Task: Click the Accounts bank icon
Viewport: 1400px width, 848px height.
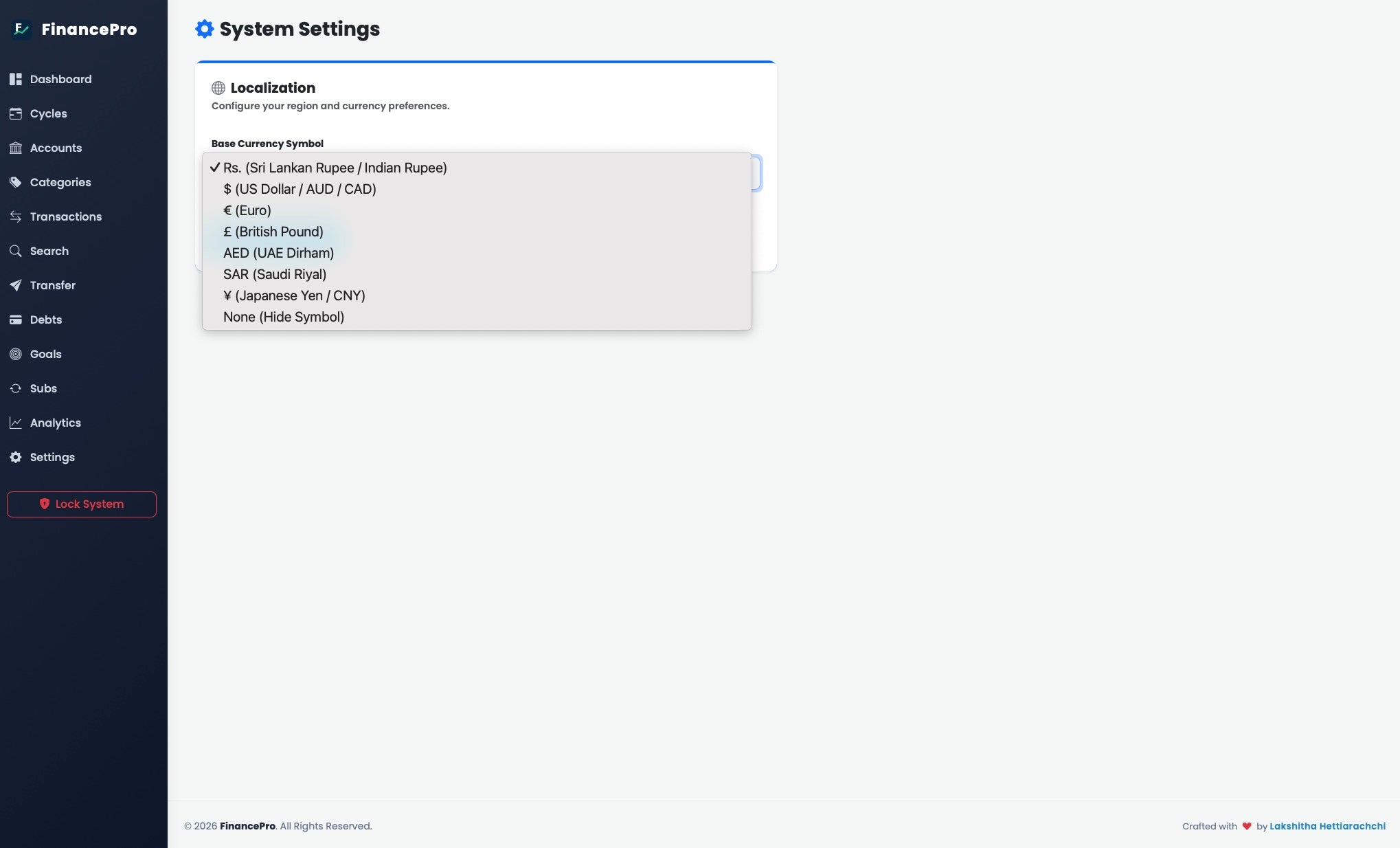Action: click(16, 148)
